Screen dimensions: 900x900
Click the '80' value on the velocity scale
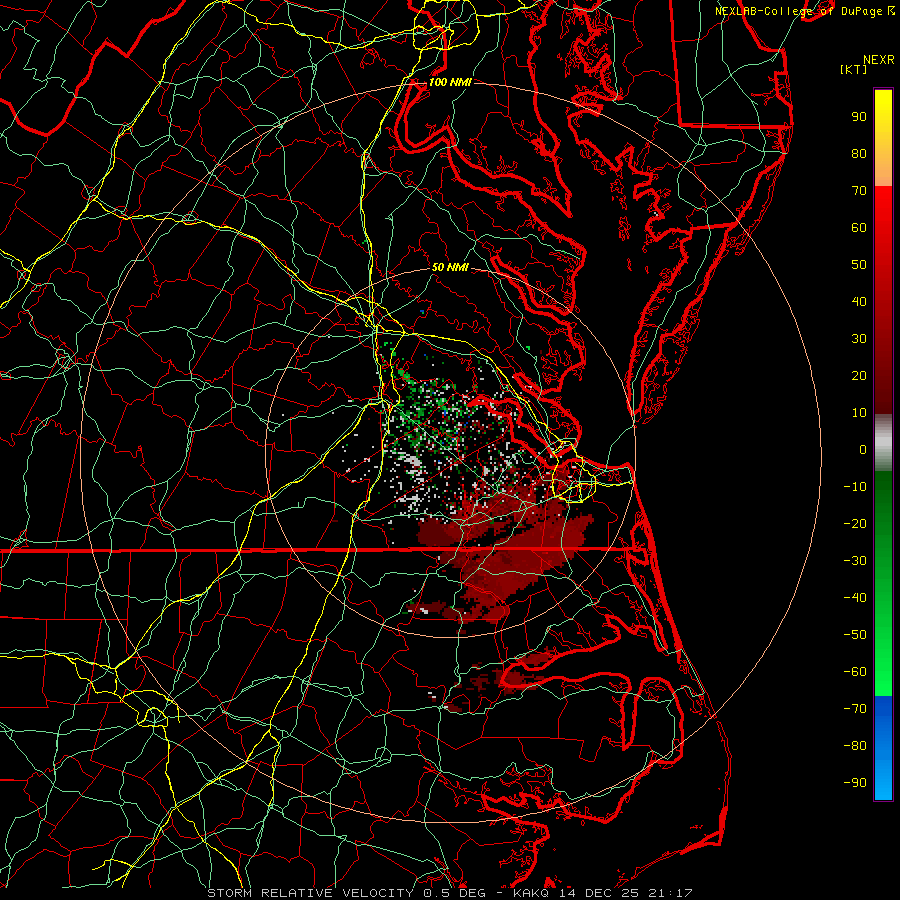point(859,153)
